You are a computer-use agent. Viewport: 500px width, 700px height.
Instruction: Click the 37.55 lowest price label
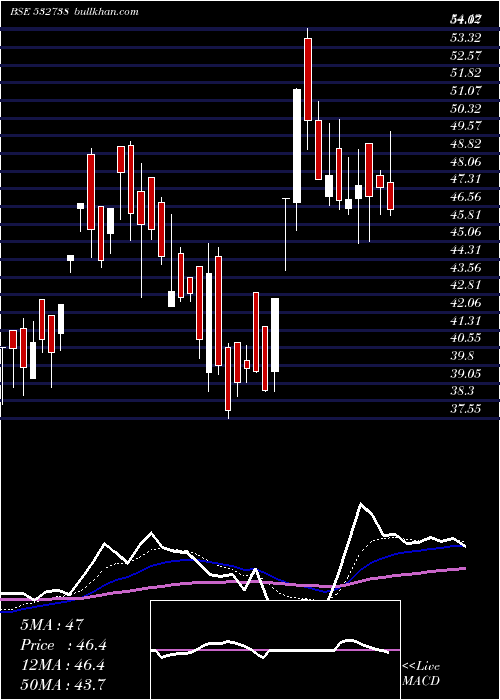pyautogui.click(x=466, y=408)
